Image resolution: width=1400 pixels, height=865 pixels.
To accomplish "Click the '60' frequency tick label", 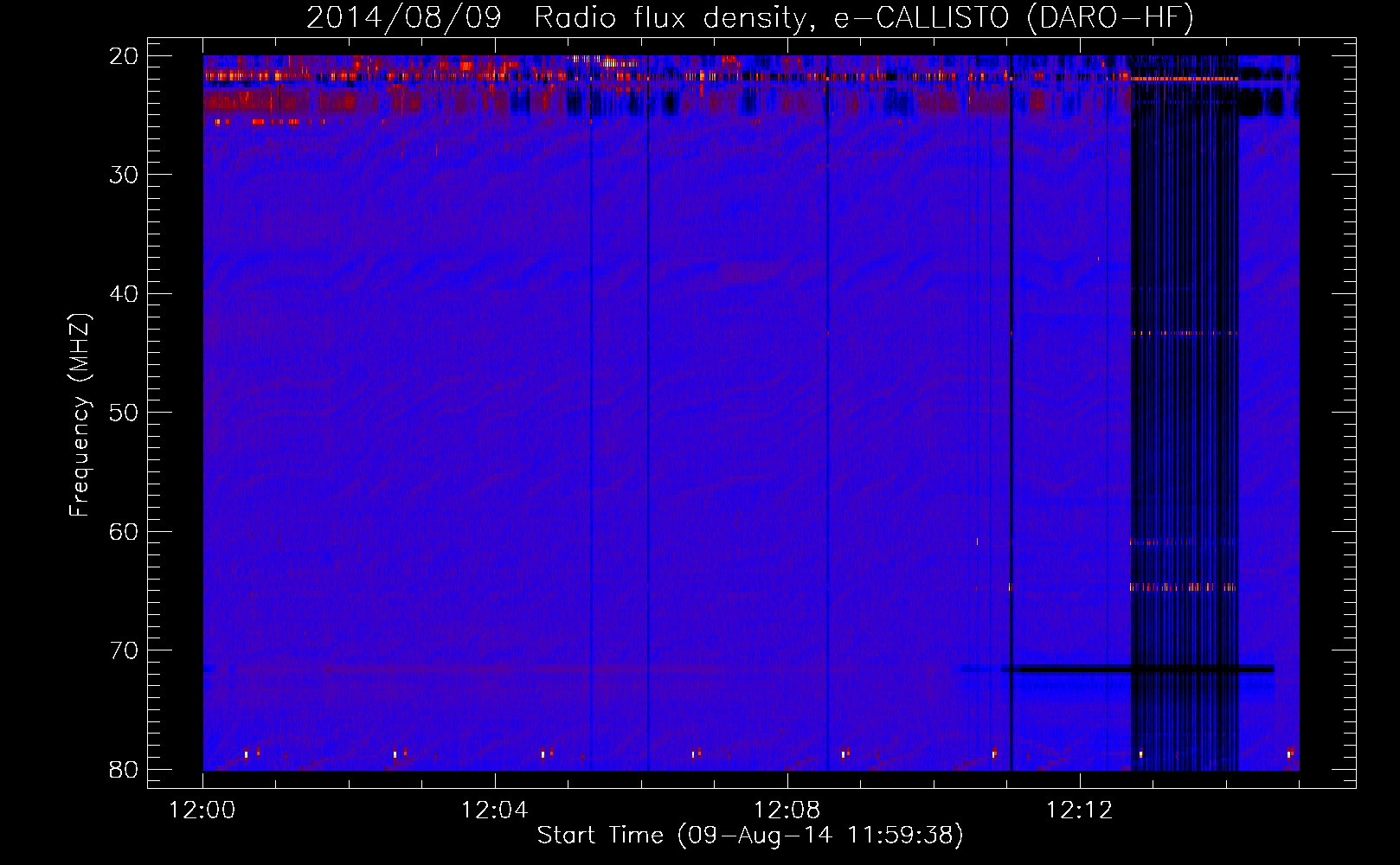I will coord(124,531).
